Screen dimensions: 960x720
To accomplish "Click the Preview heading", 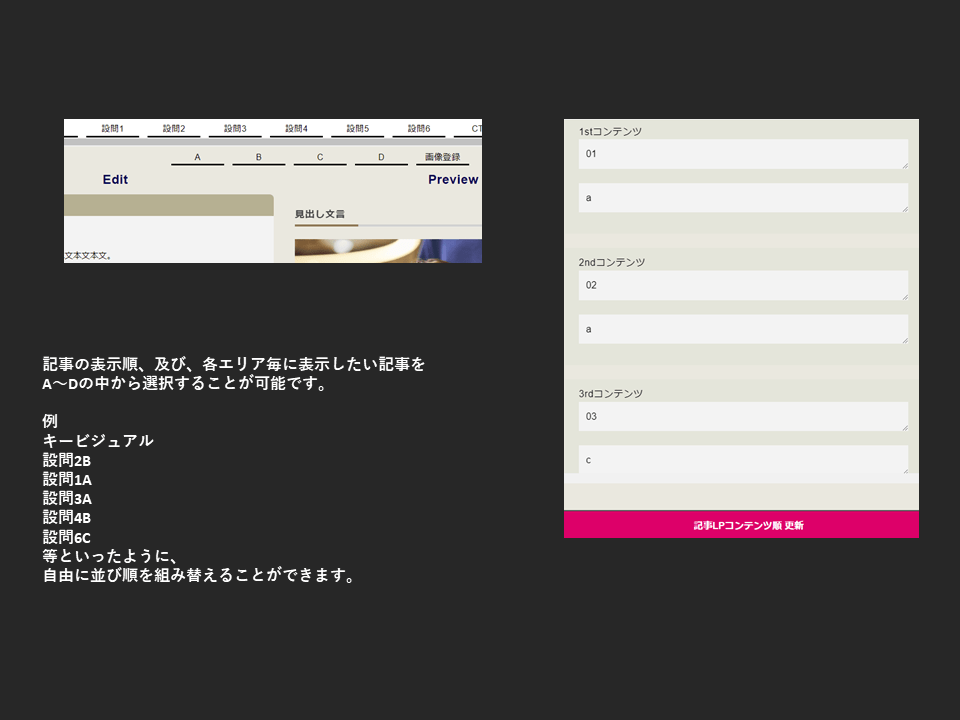I will click(x=453, y=180).
